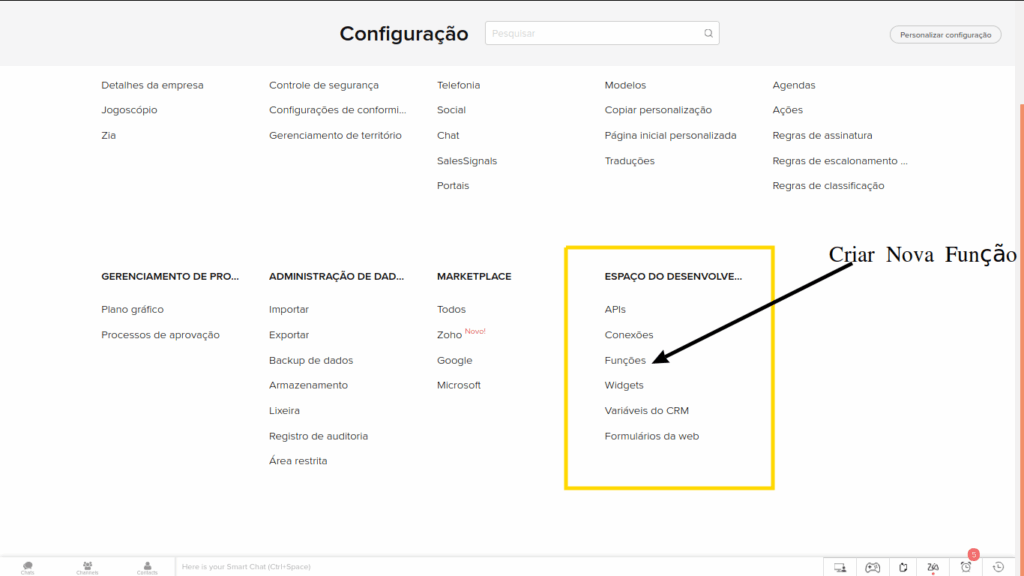Screen dimensions: 1024x576
Task: Open the Chats icon in bottom bar
Action: point(27,567)
